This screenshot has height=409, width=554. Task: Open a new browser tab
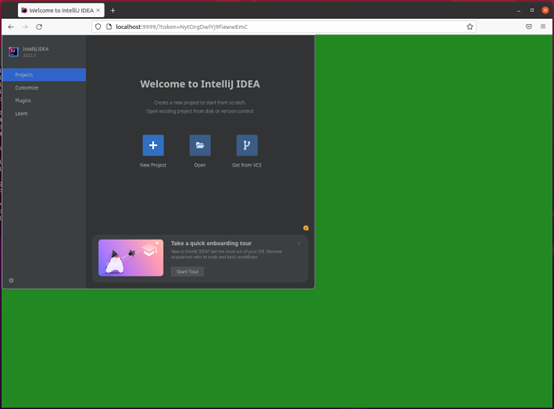113,11
